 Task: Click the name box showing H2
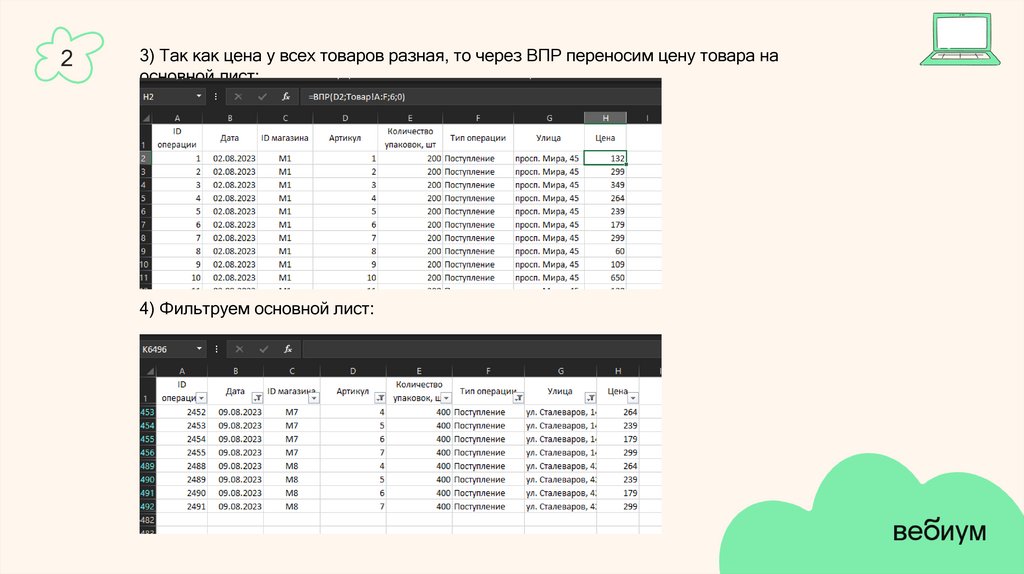[167, 97]
